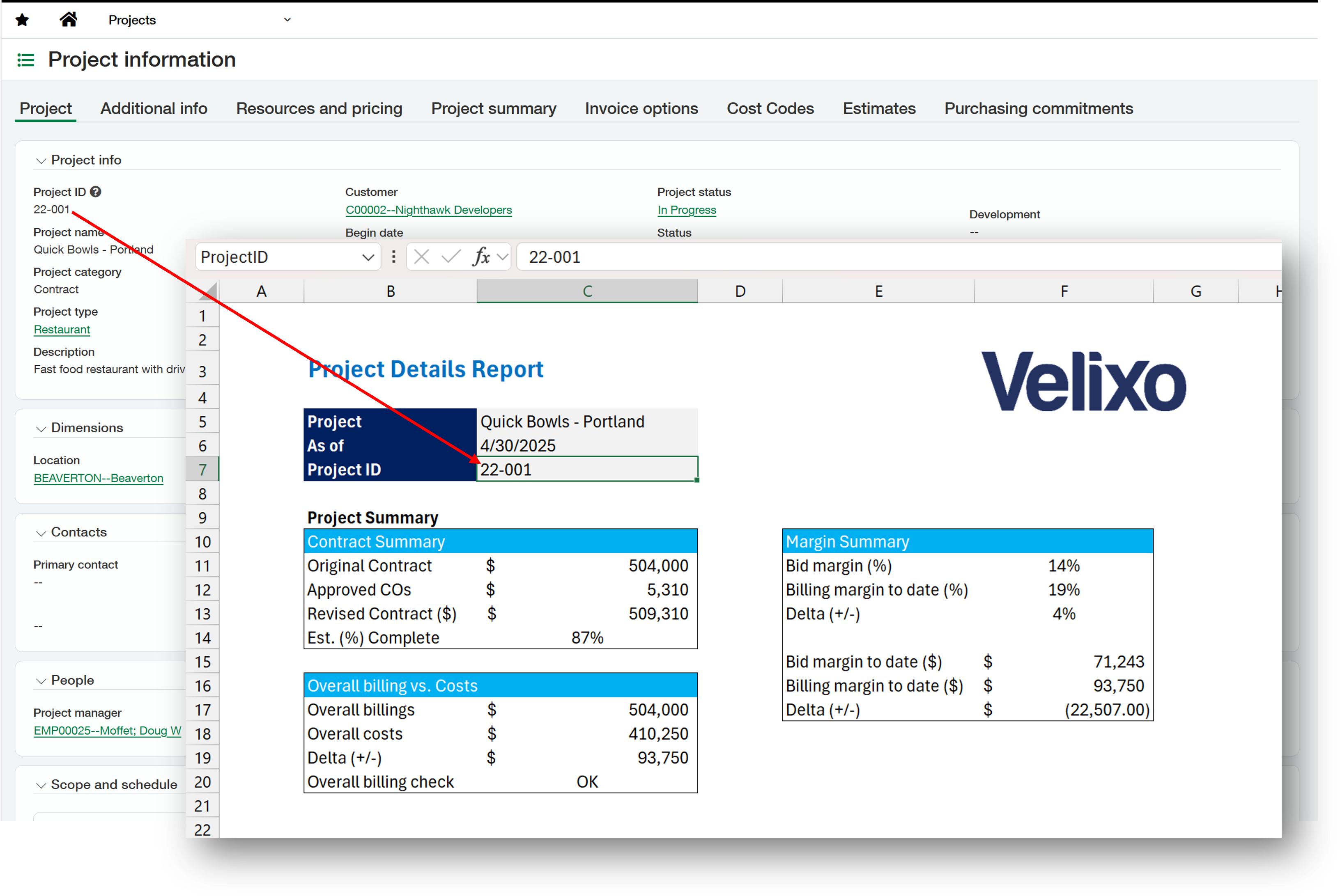Click the name box options dots
Screen dimensions: 1340x896
393,257
